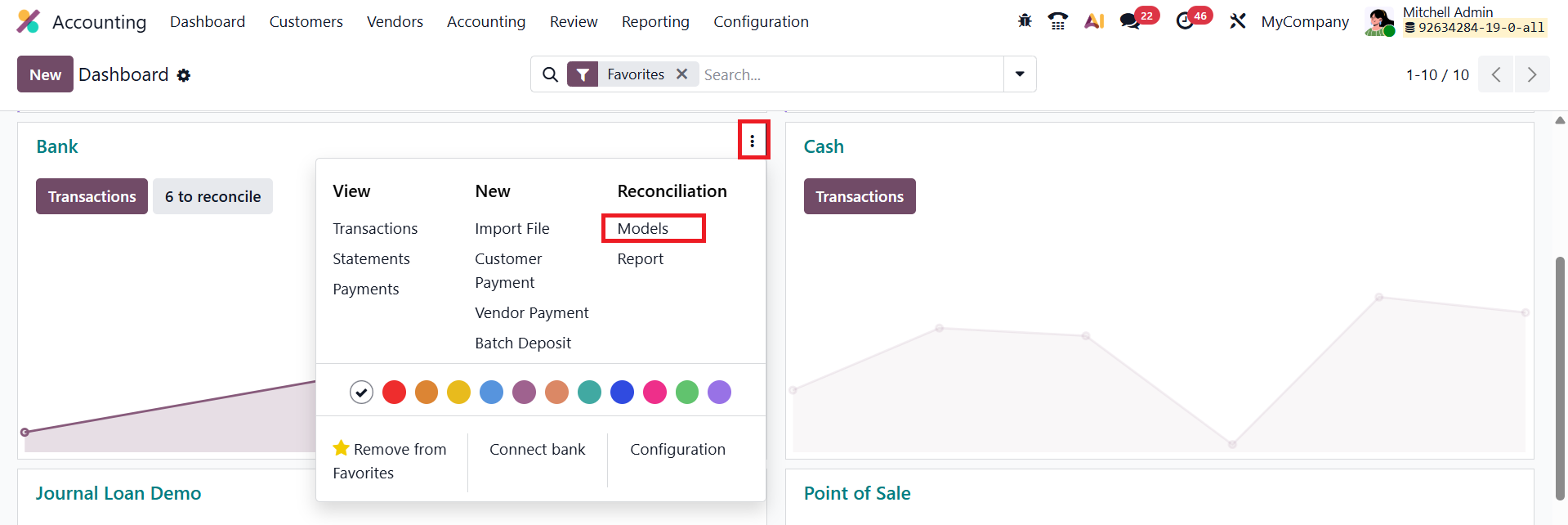The height and width of the screenshot is (525, 1568).
Task: Click the Search input field
Action: (x=850, y=74)
